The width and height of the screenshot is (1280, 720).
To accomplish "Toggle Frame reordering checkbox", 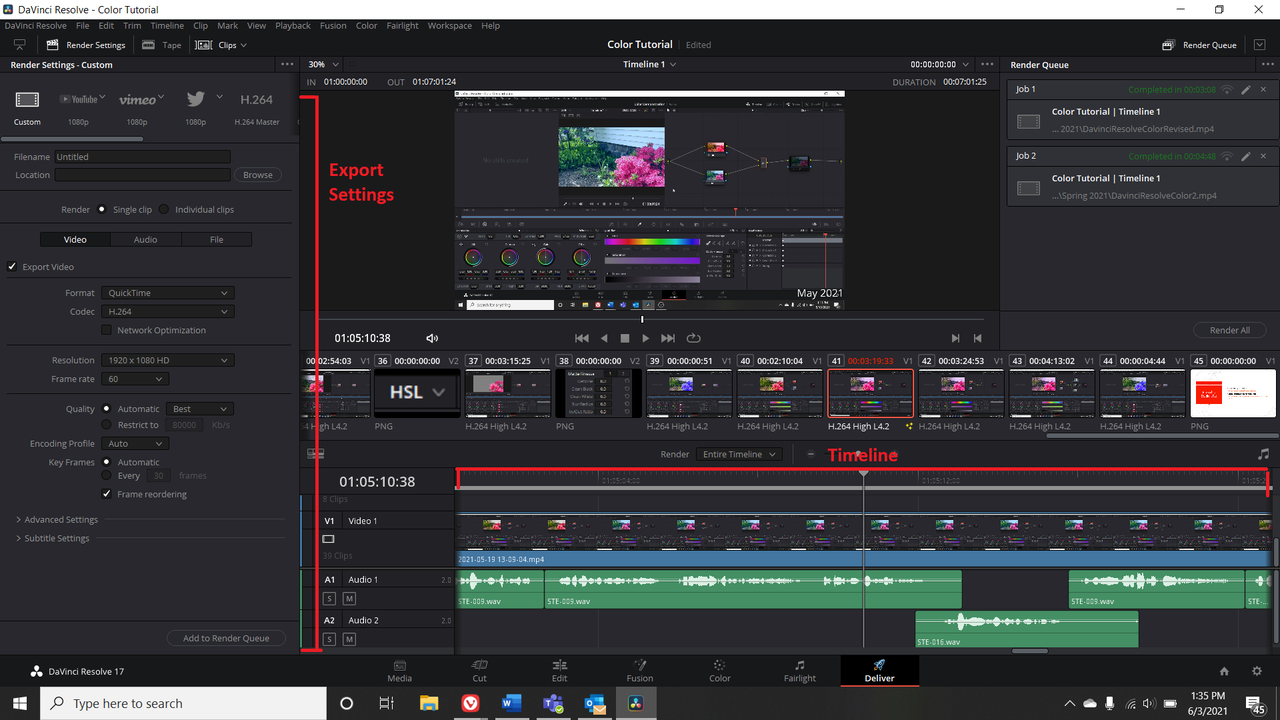I will tap(107, 494).
